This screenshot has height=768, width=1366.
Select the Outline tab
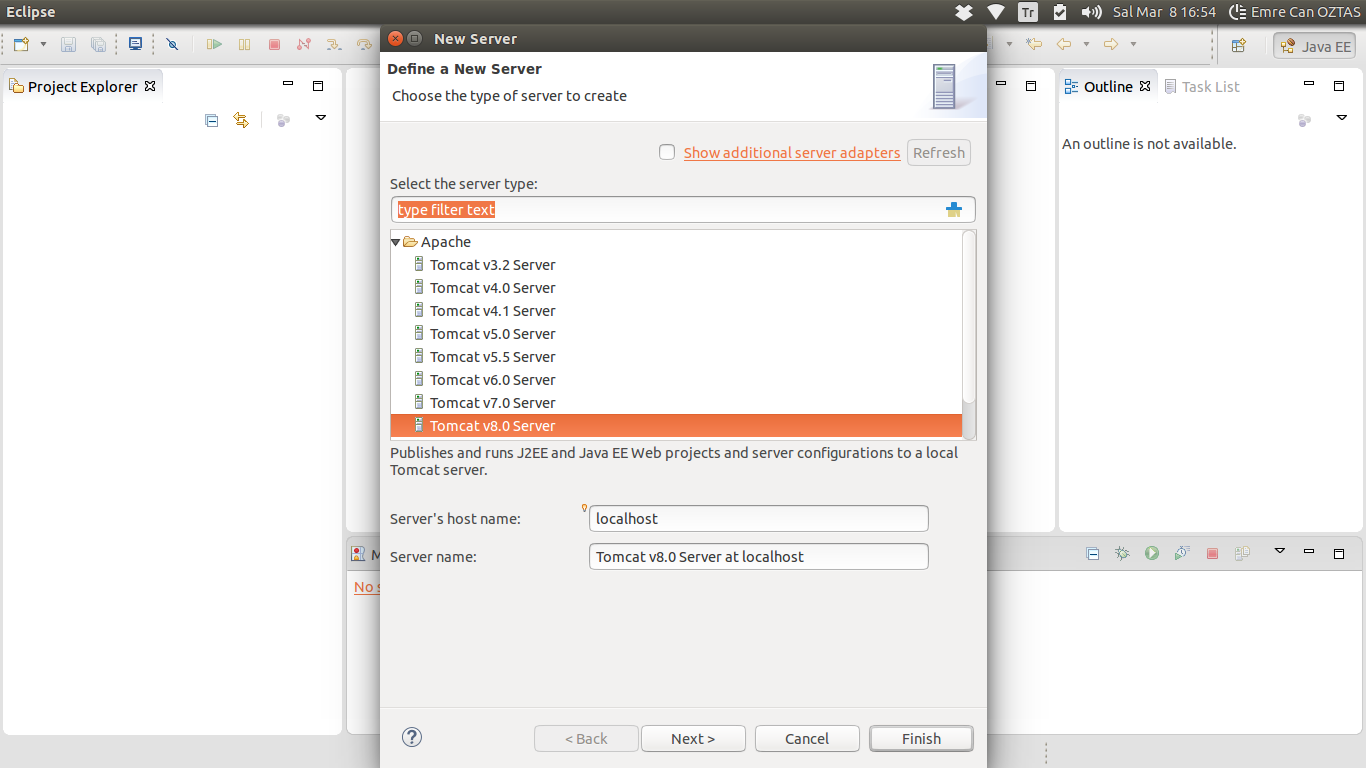(1107, 87)
